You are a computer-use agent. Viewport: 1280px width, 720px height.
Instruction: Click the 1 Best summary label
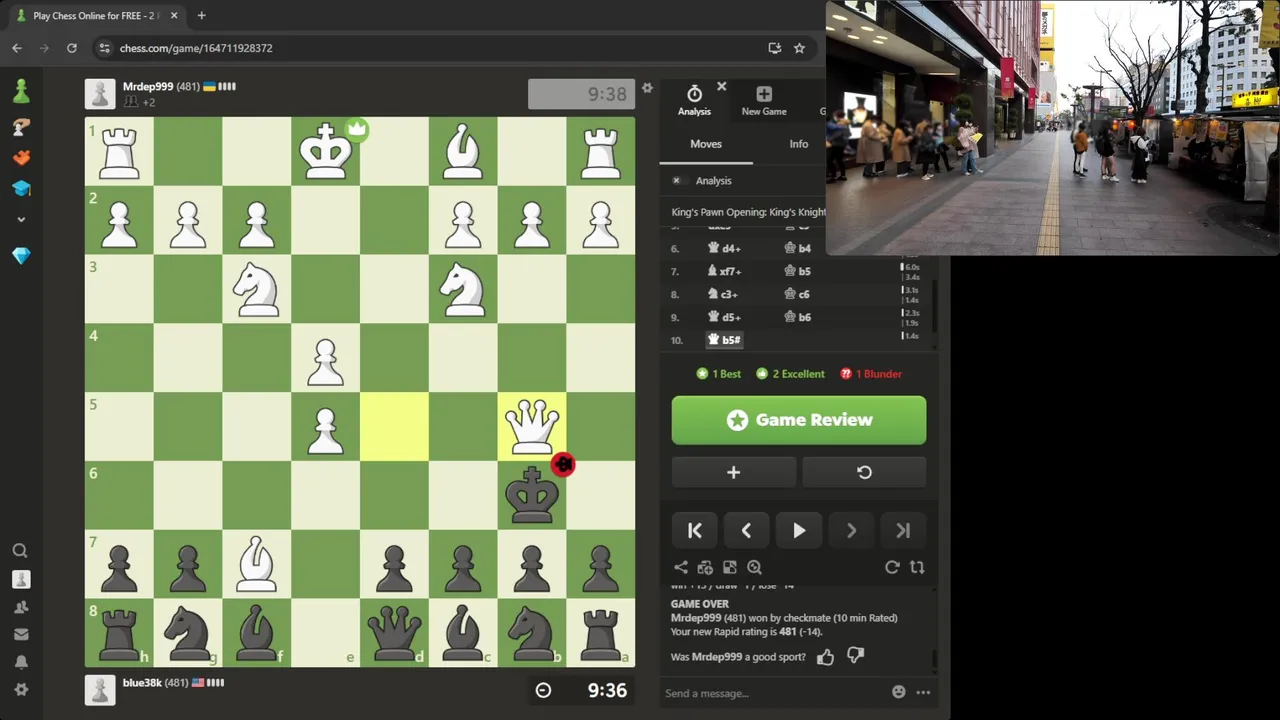[719, 374]
